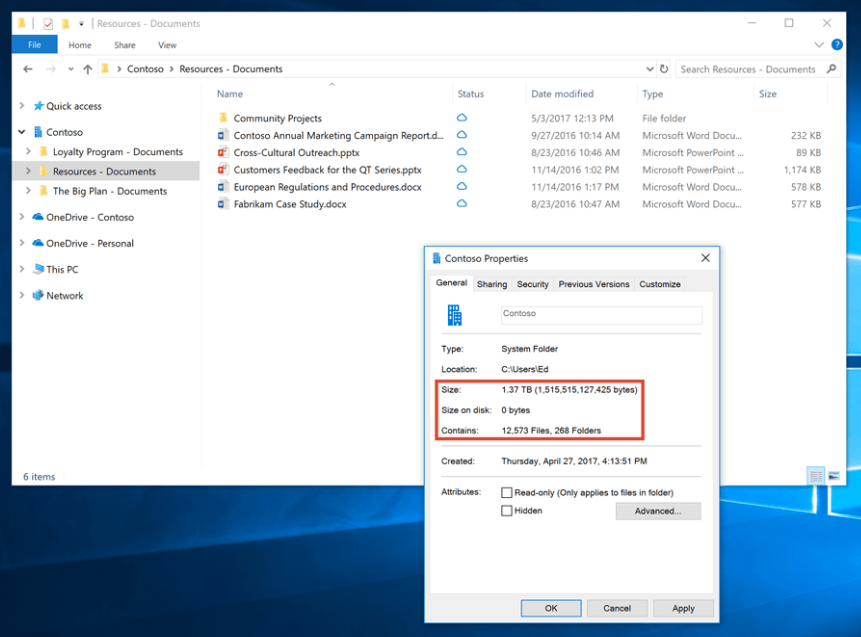Open the Home ribbon tab
Image resolution: width=861 pixels, height=637 pixels.
pos(80,45)
